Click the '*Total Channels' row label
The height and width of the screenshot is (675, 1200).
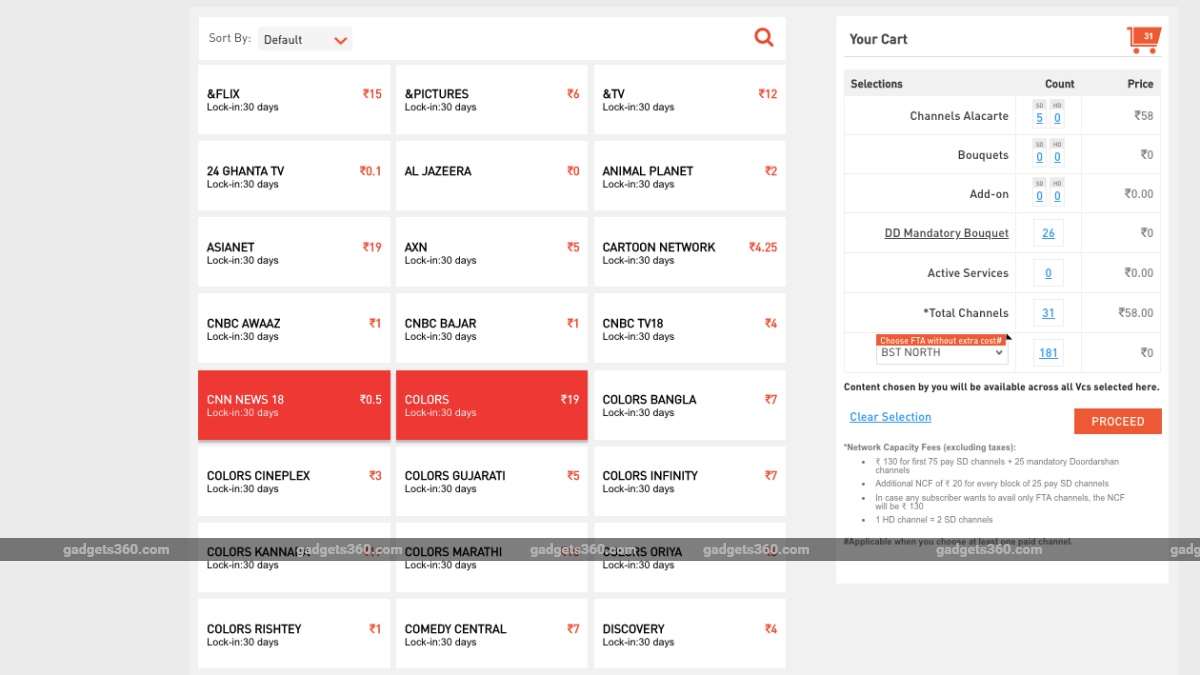[966, 313]
